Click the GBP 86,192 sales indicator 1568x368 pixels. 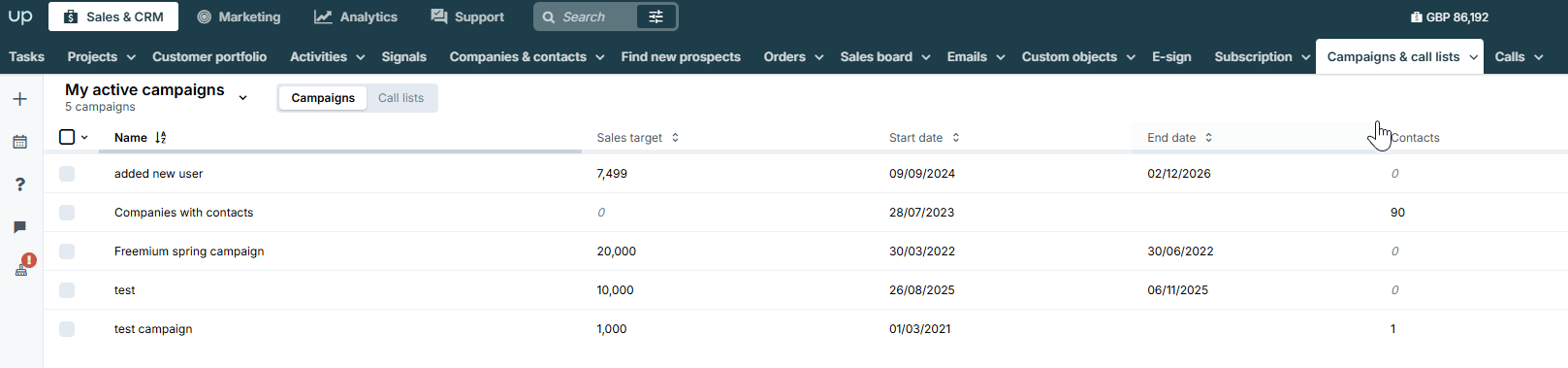click(x=1450, y=17)
